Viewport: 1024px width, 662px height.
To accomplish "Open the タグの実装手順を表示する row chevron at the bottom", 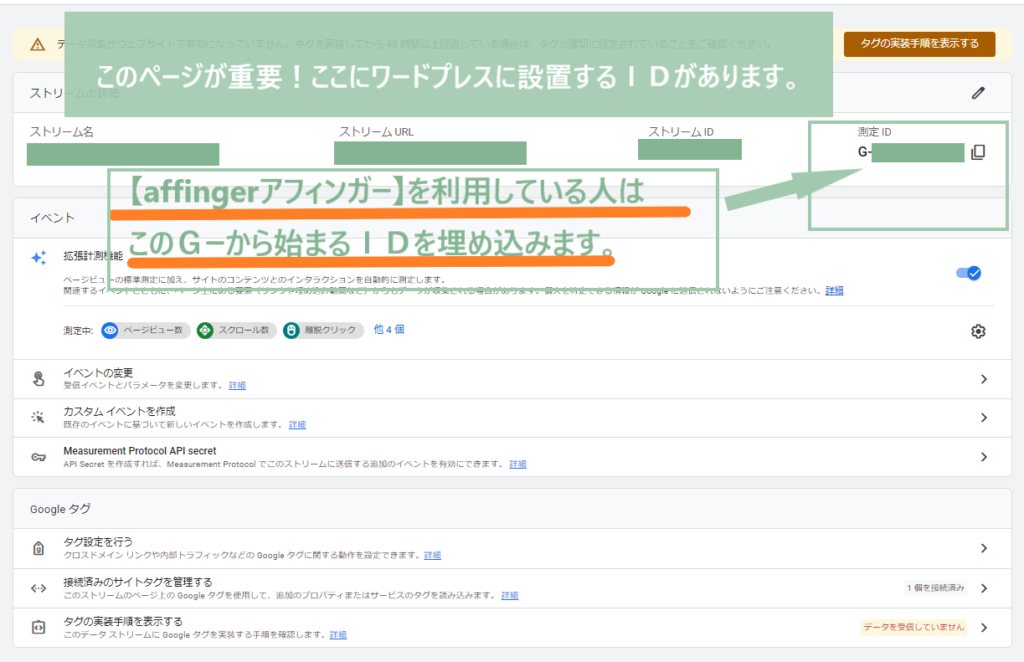I will (984, 627).
